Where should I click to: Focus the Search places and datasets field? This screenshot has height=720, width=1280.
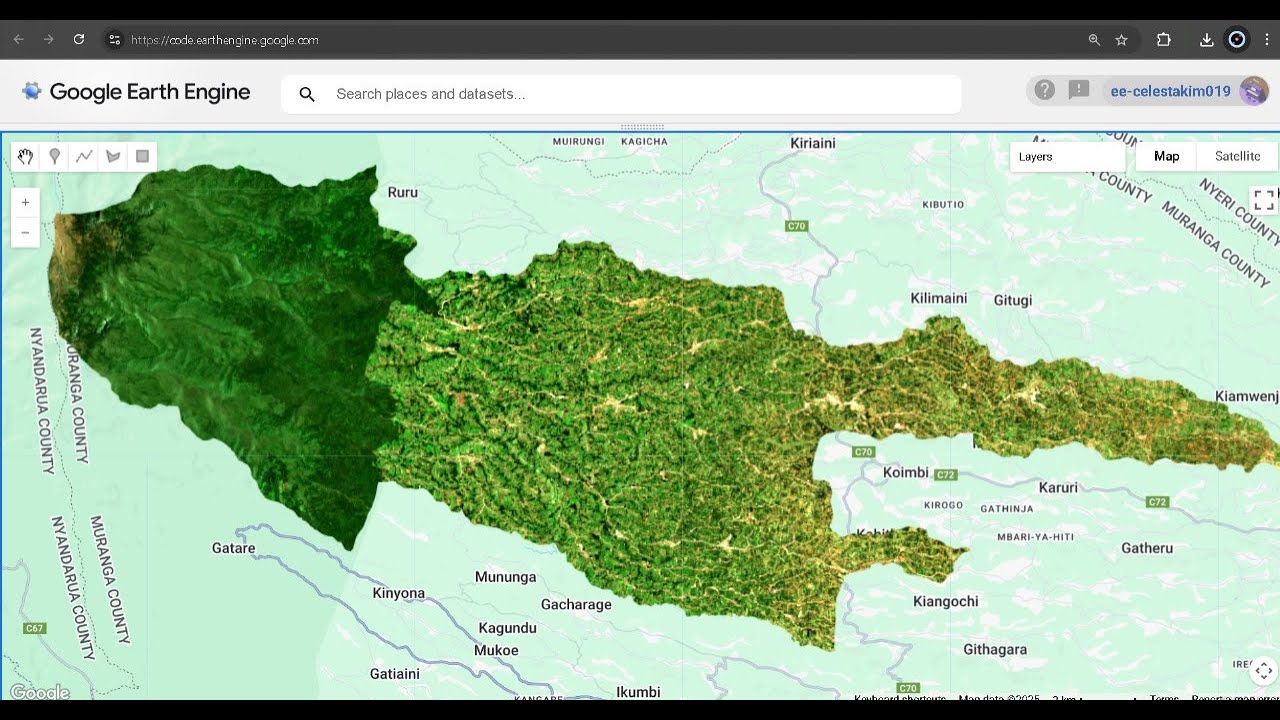(621, 94)
